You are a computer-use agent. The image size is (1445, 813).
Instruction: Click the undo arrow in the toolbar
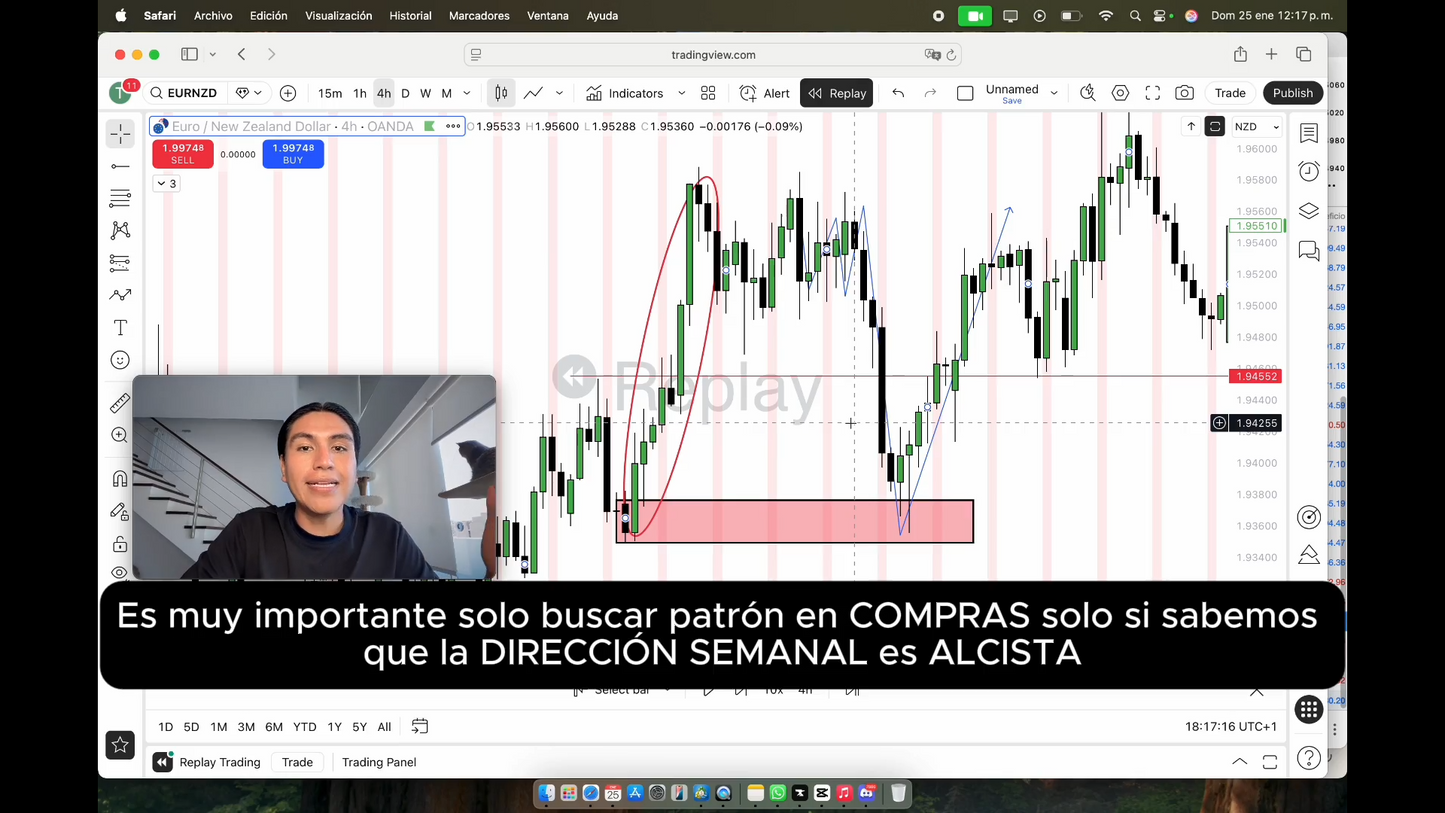pyautogui.click(x=898, y=92)
